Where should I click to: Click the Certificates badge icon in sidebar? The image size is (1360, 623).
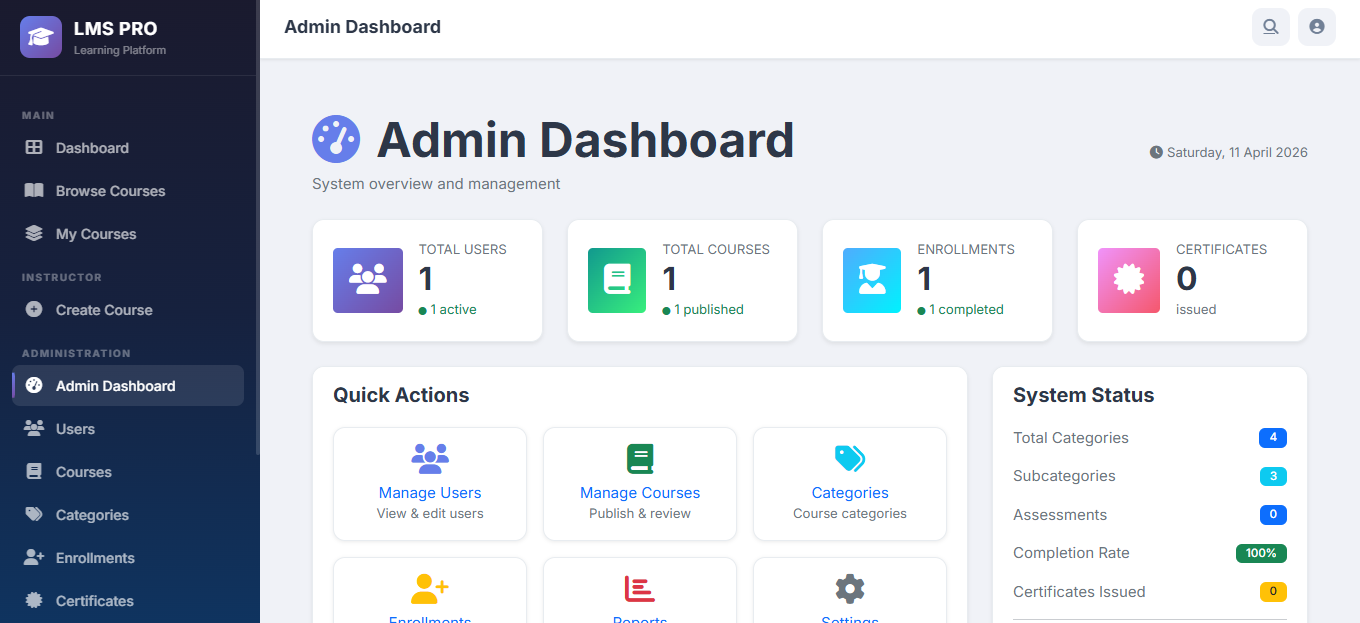[x=34, y=601]
